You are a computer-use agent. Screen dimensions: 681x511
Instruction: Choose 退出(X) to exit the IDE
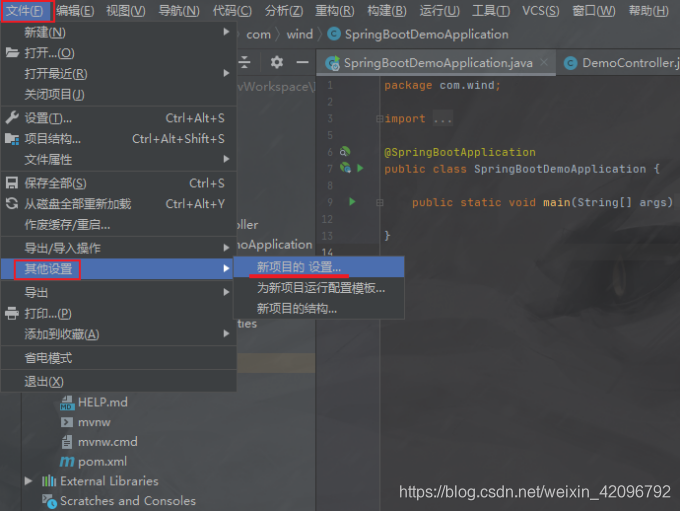(119, 382)
